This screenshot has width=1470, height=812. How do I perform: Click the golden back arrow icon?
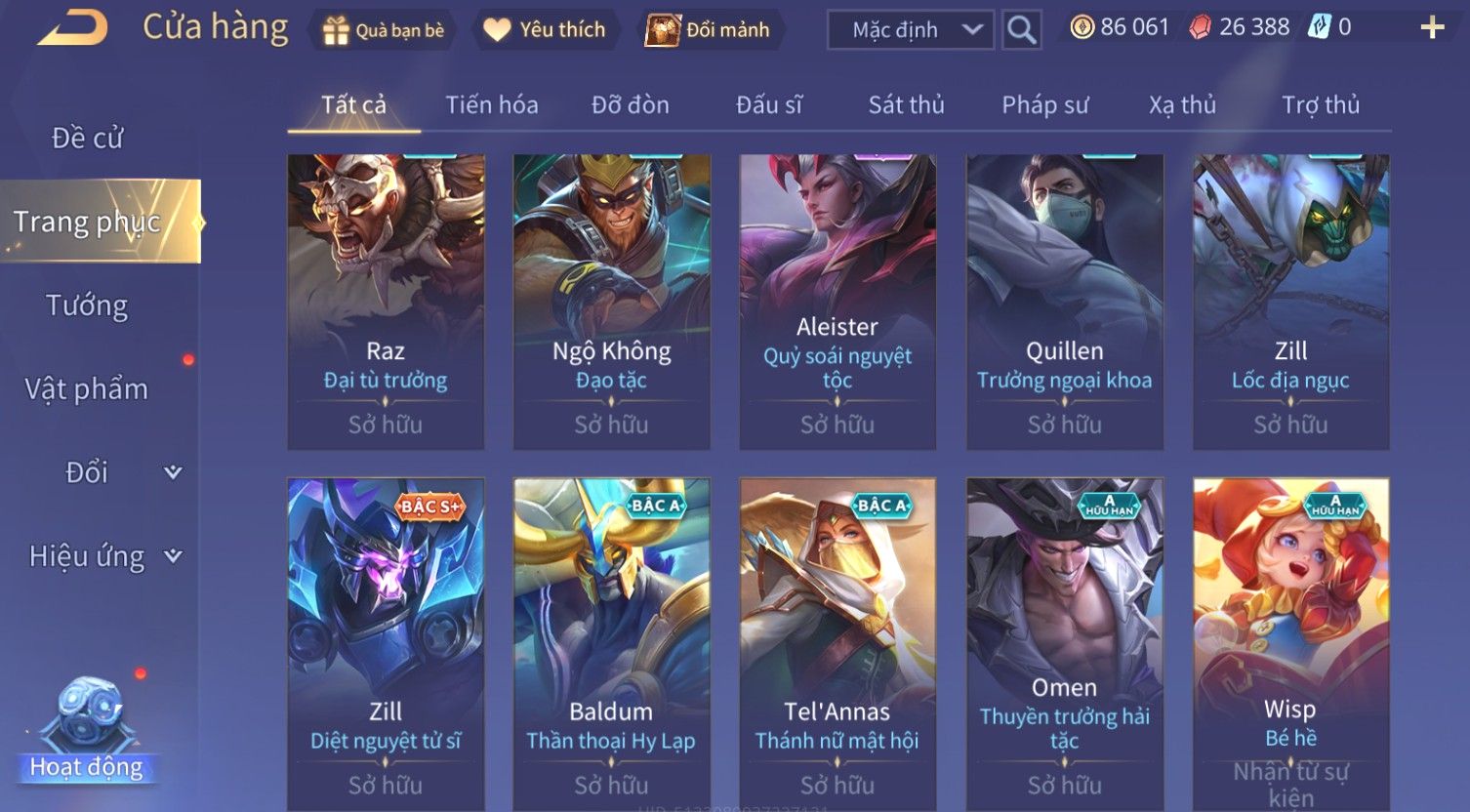click(73, 28)
